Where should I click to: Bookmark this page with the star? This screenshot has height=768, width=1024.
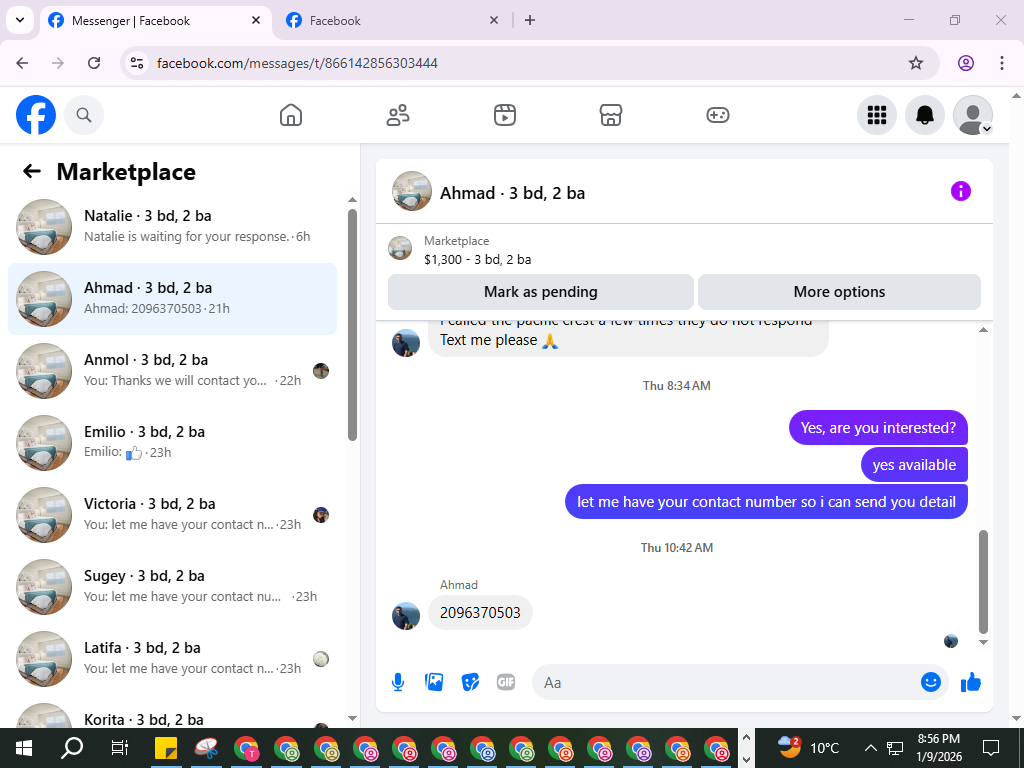click(916, 63)
